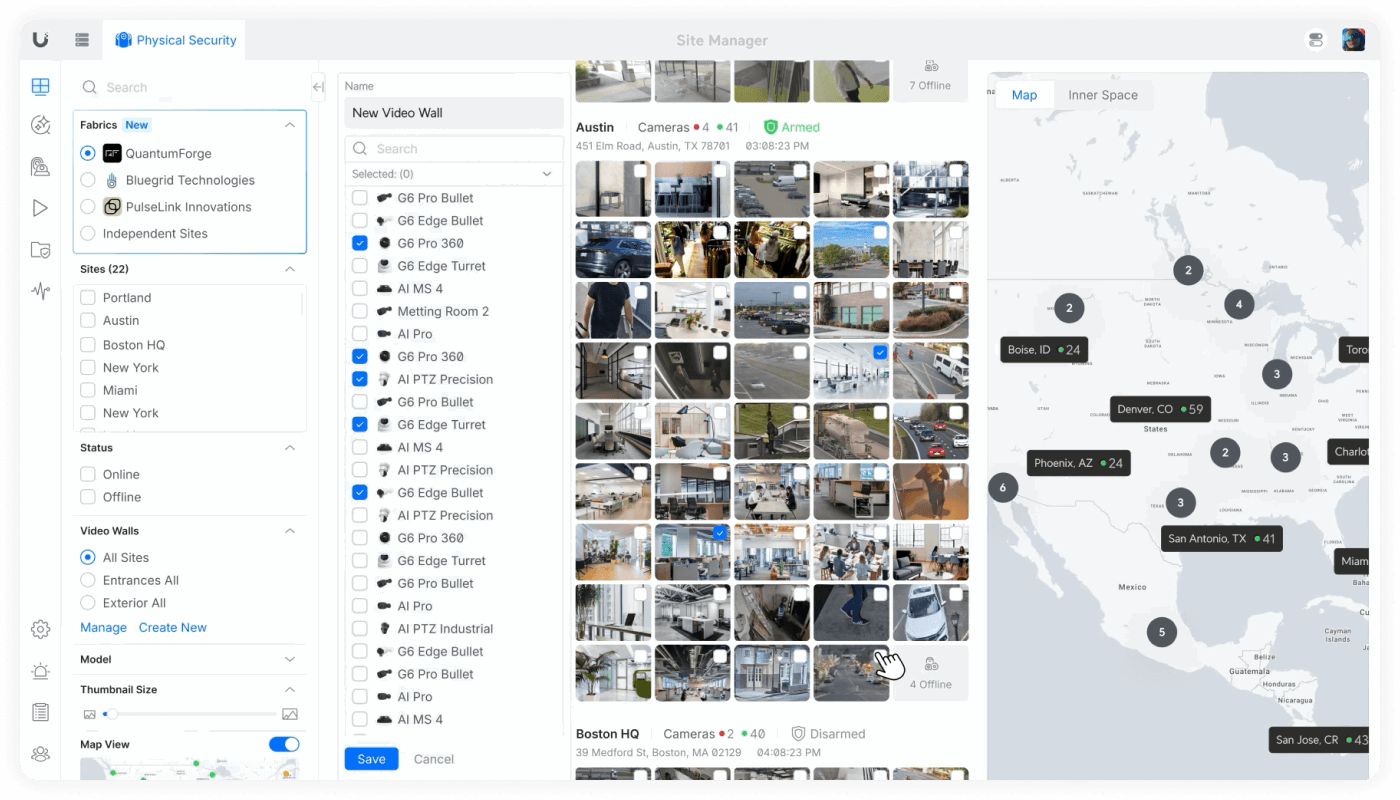Viewport: 1400px width, 800px height.
Task: Collapse the Status section chevron
Action: (290, 448)
